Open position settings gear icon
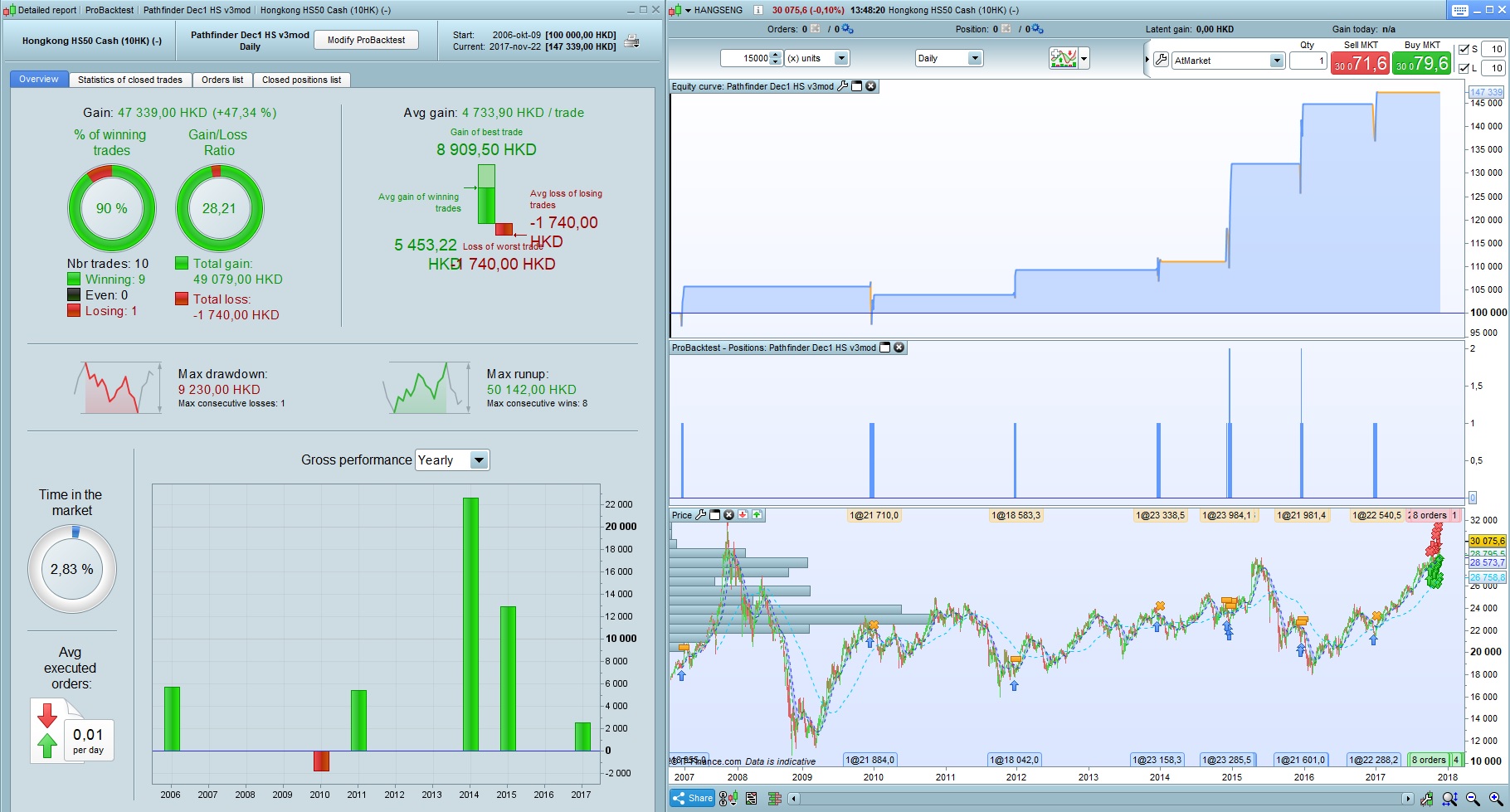1510x812 pixels. point(1037,29)
